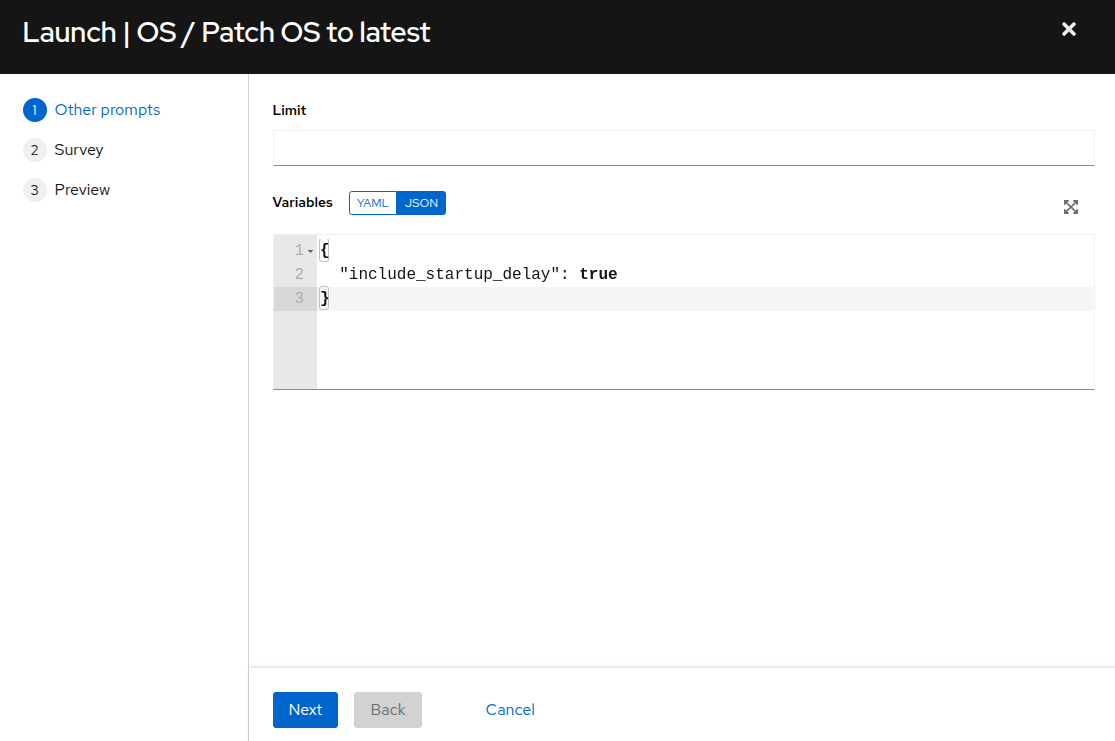
Task: Click step number 2 circle
Action: coord(35,150)
